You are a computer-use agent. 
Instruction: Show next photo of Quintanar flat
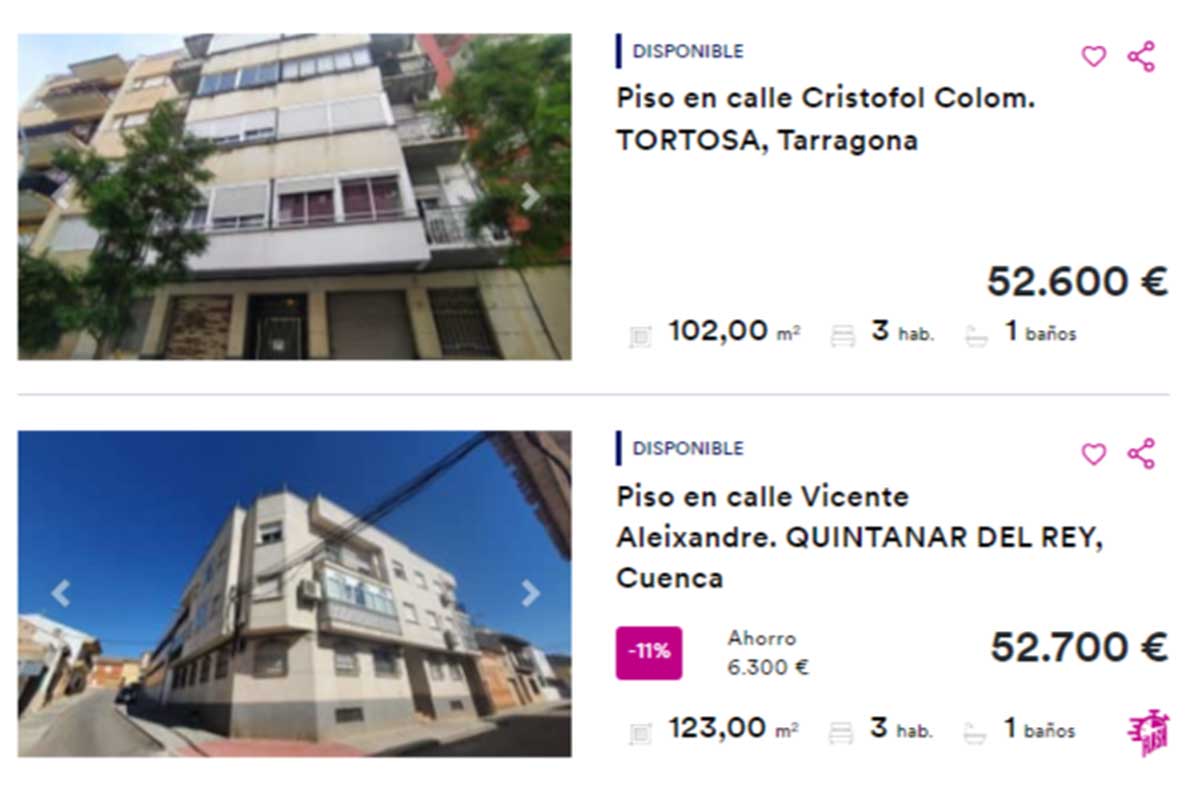click(530, 594)
